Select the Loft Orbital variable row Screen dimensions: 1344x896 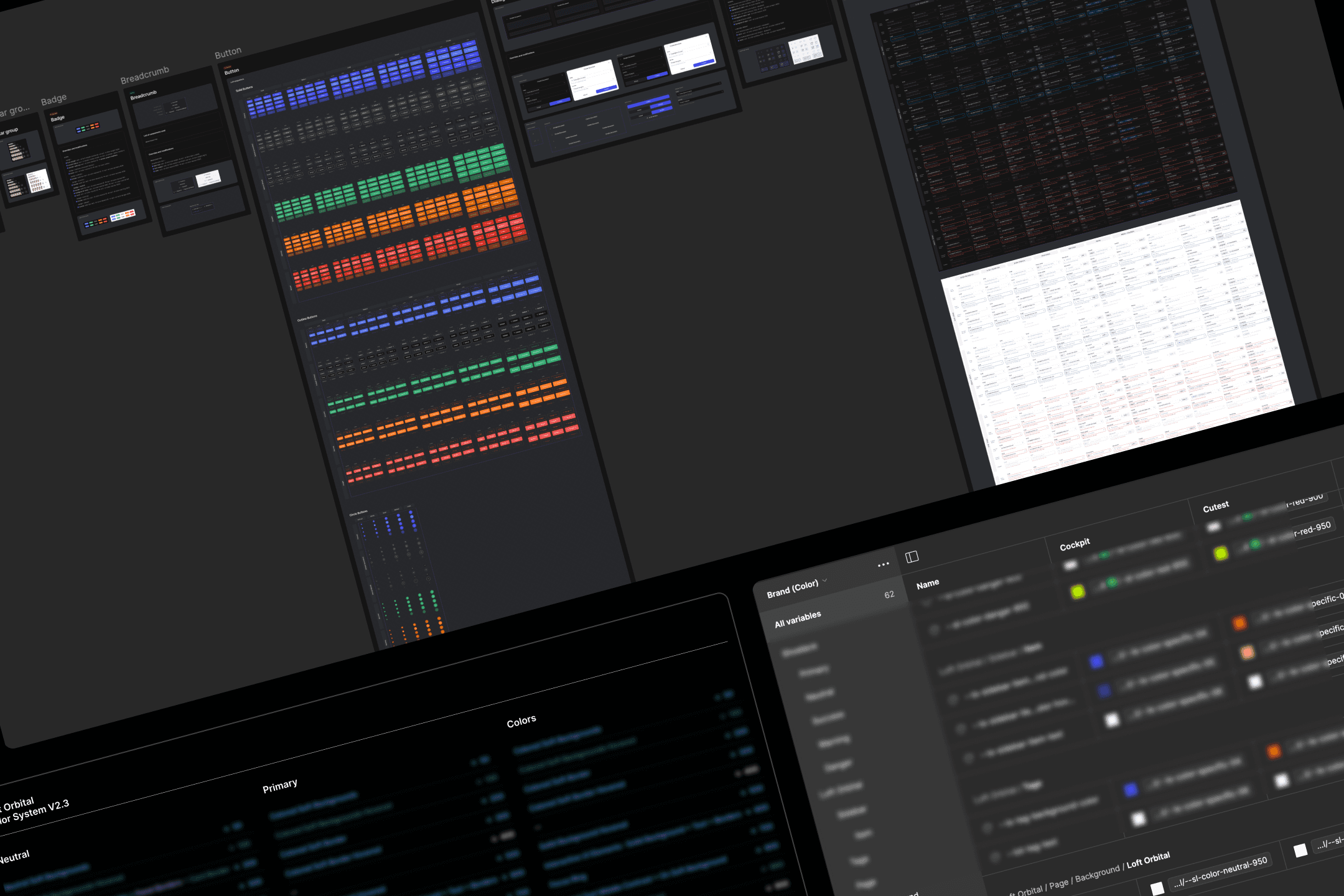point(1089,875)
